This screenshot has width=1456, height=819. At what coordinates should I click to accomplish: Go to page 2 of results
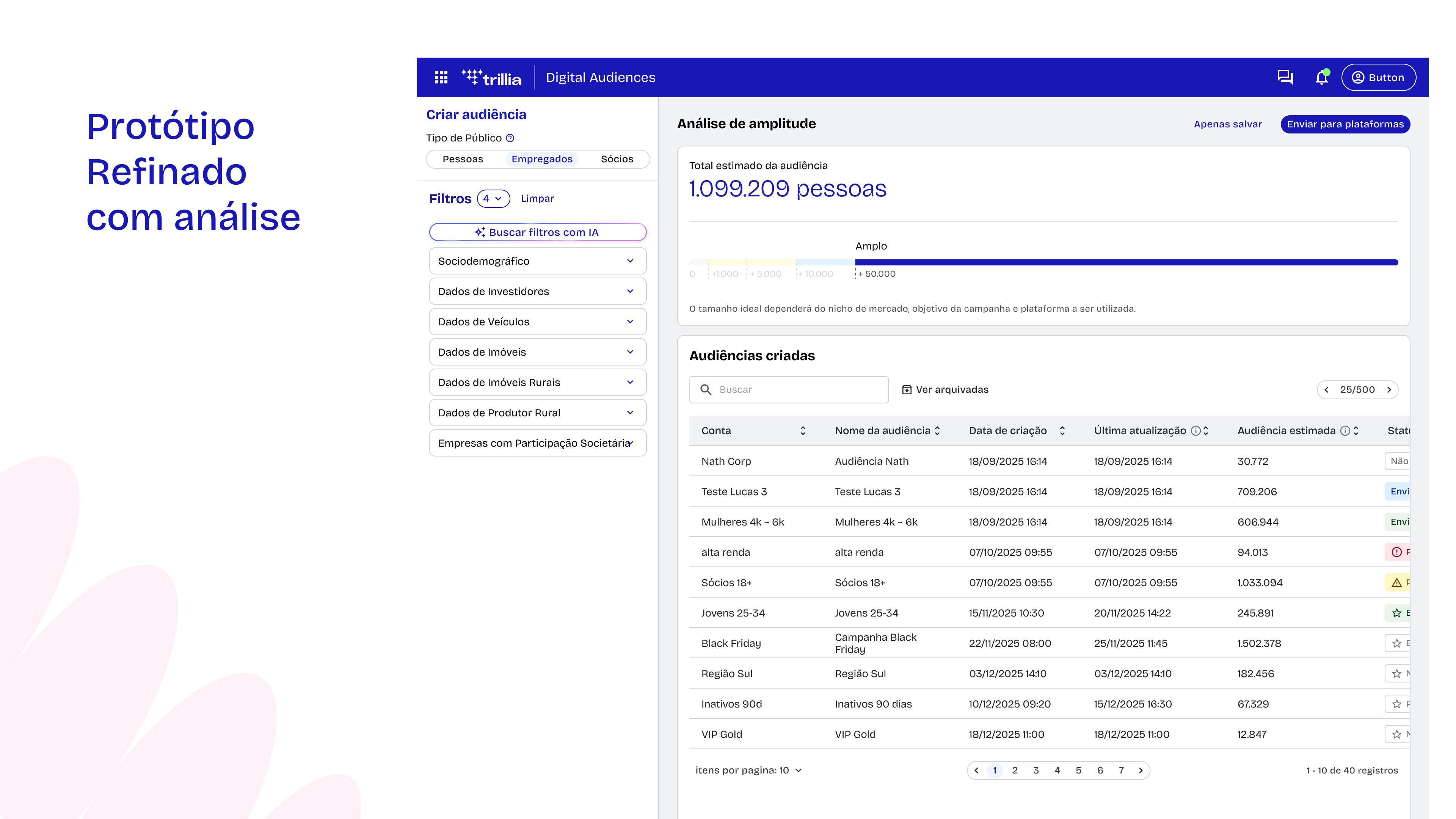pos(1015,770)
